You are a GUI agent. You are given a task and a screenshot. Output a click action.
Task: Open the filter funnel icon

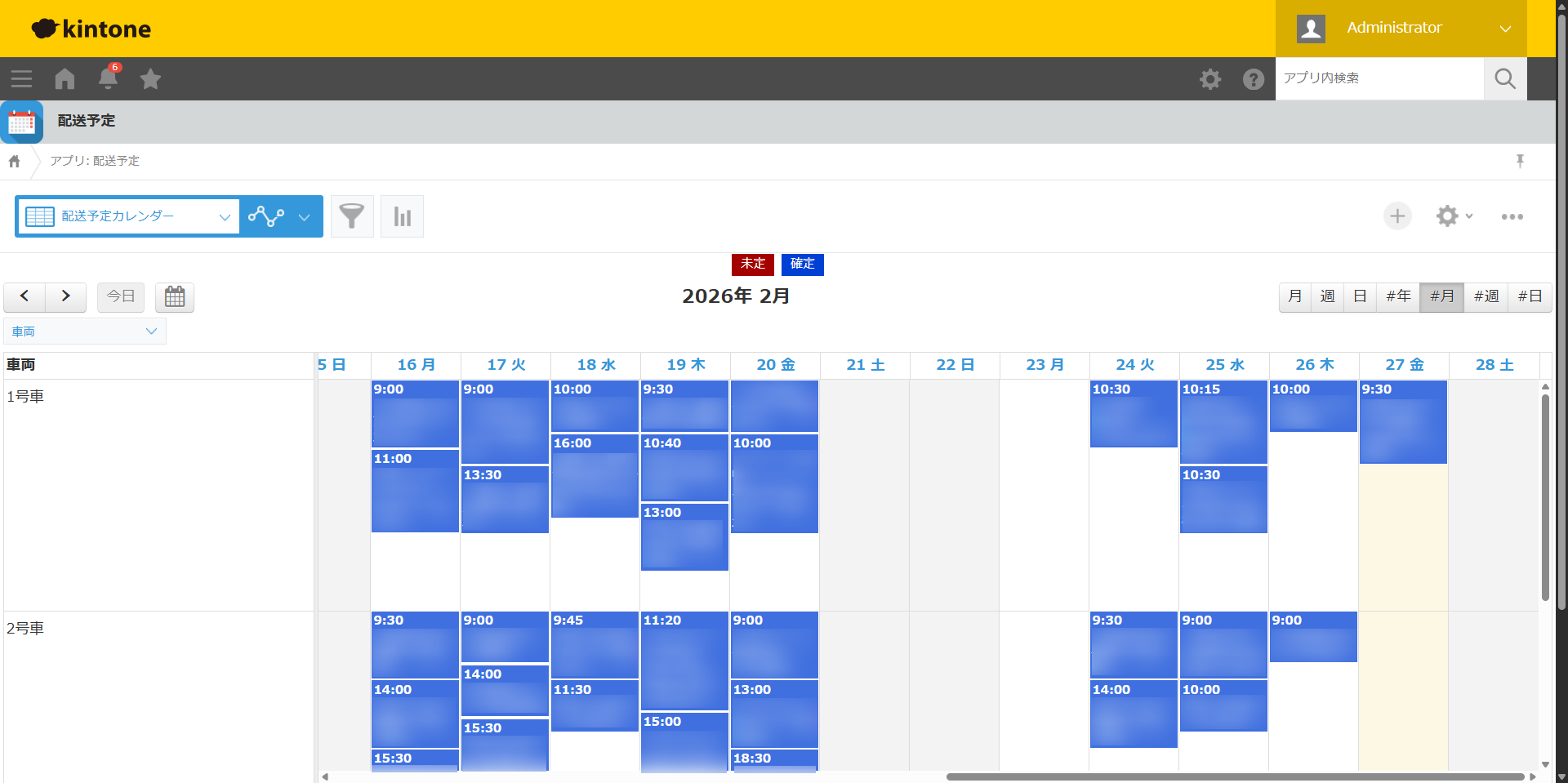pos(352,216)
